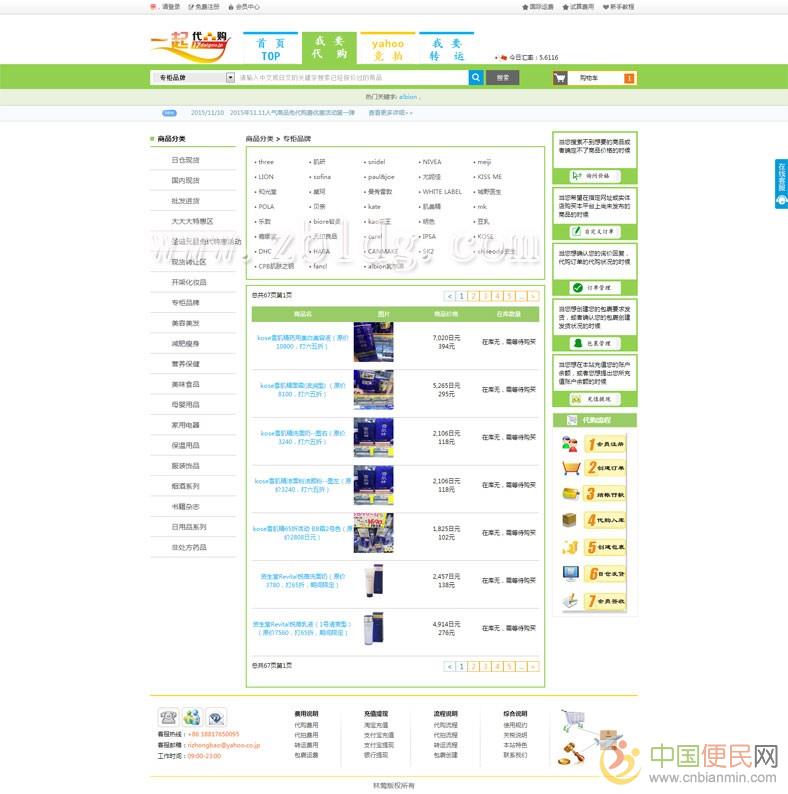Click the telephone icon in the footer
788x794 pixels.
[167, 716]
